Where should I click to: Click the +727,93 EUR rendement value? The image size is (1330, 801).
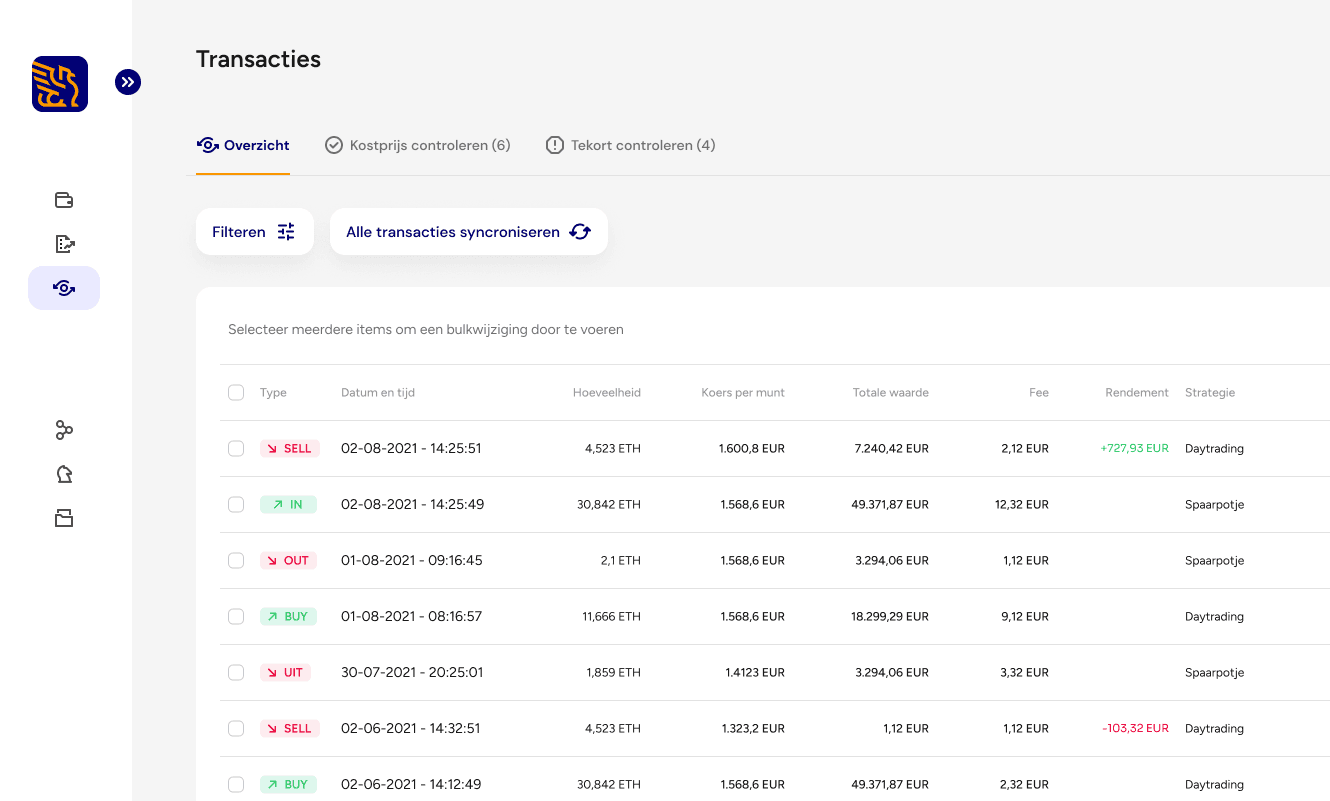[x=1134, y=449]
